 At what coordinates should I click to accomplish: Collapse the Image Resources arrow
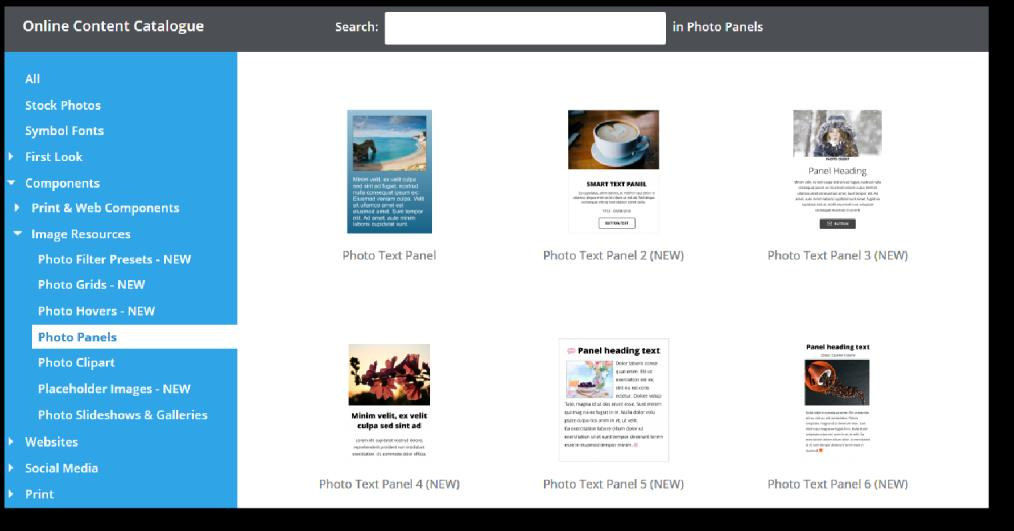17,233
